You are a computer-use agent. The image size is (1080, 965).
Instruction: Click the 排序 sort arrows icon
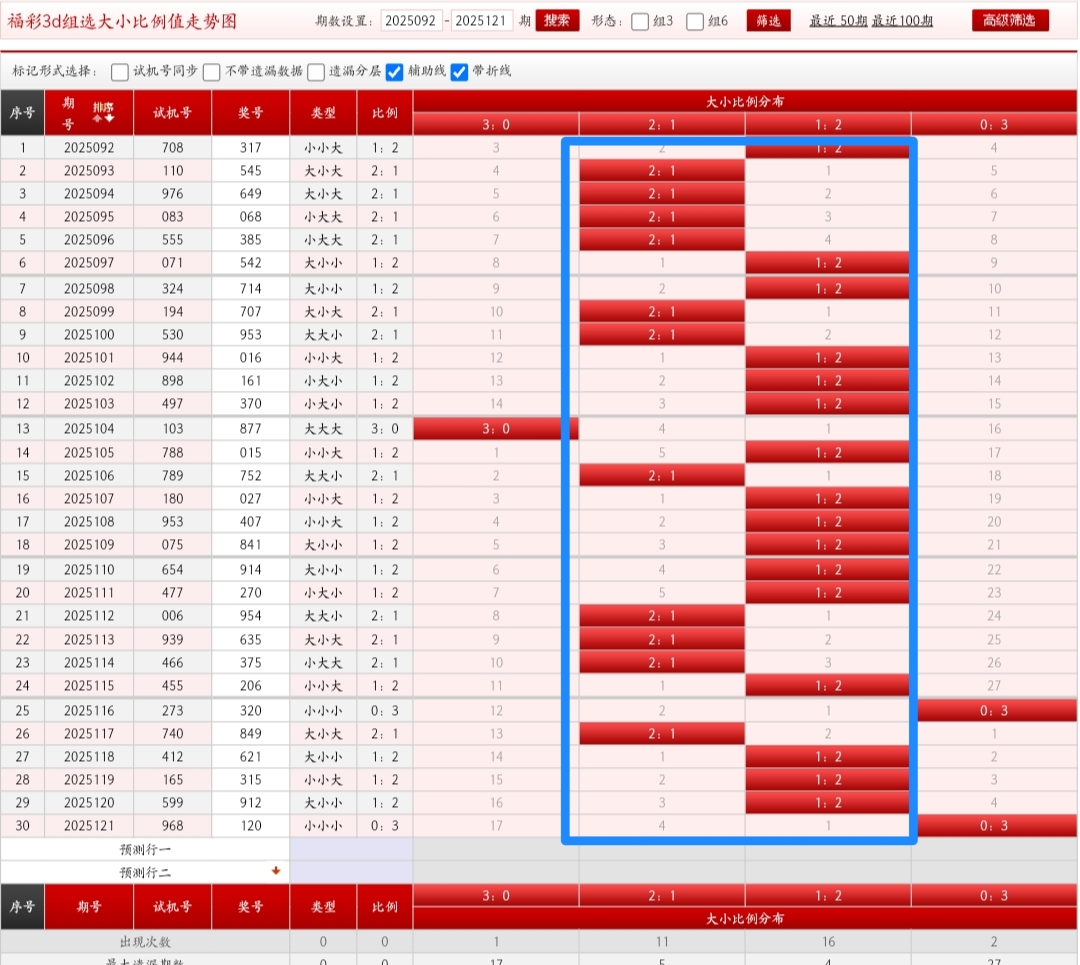pyautogui.click(x=103, y=112)
